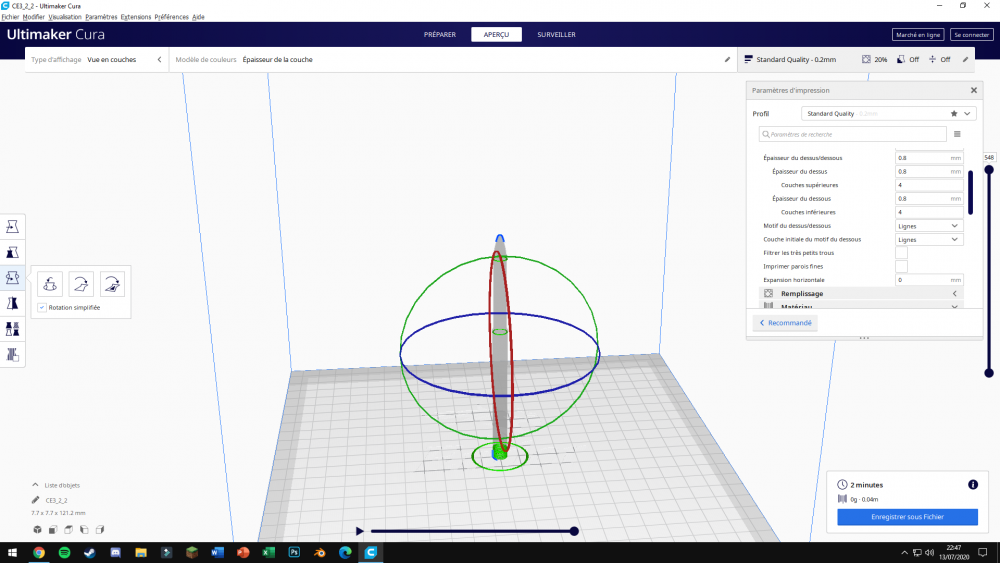Enable Filtrer les très petits trous
1000x563 pixels.
[x=901, y=253]
